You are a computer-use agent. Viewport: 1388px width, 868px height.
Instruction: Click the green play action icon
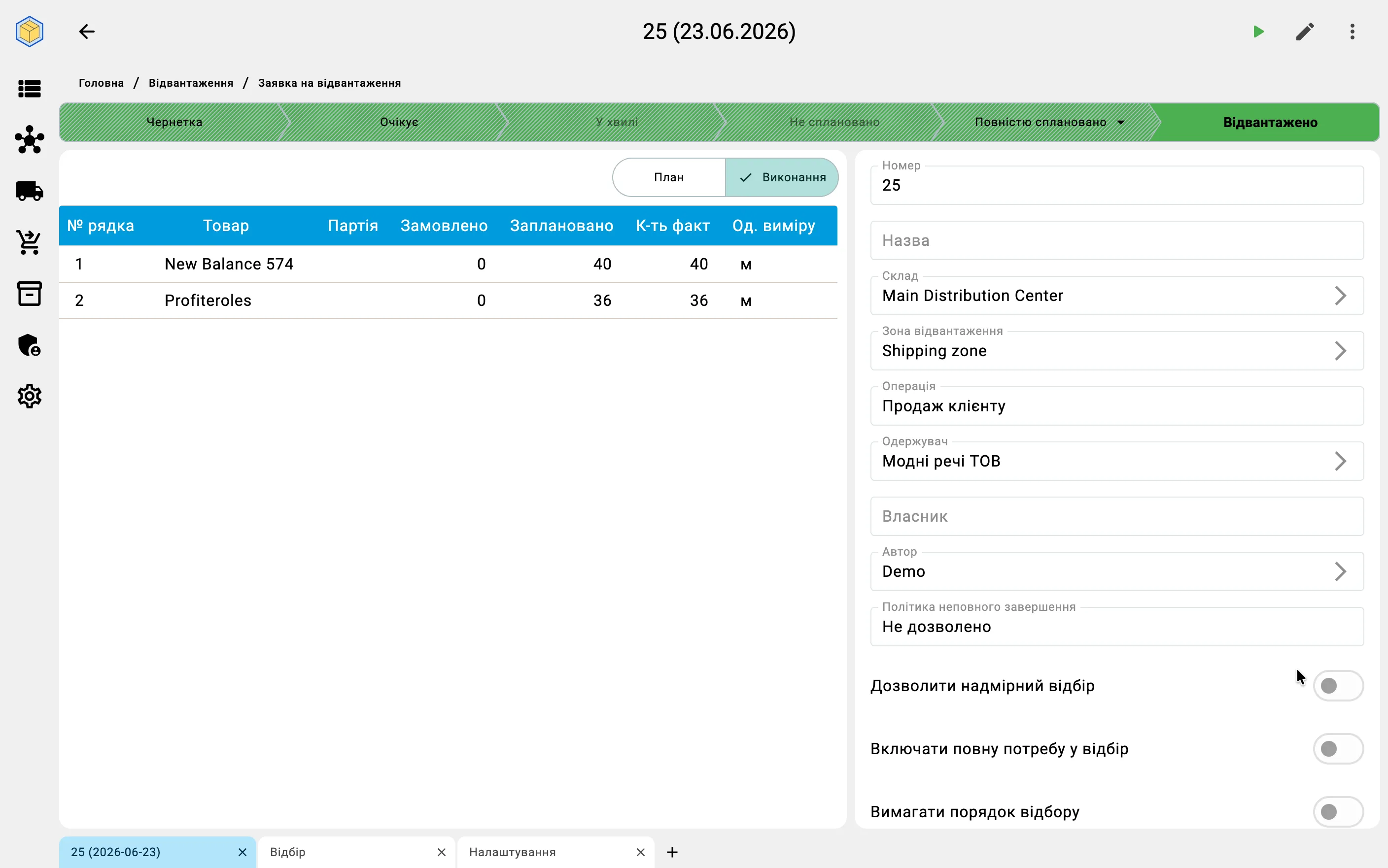(1258, 32)
